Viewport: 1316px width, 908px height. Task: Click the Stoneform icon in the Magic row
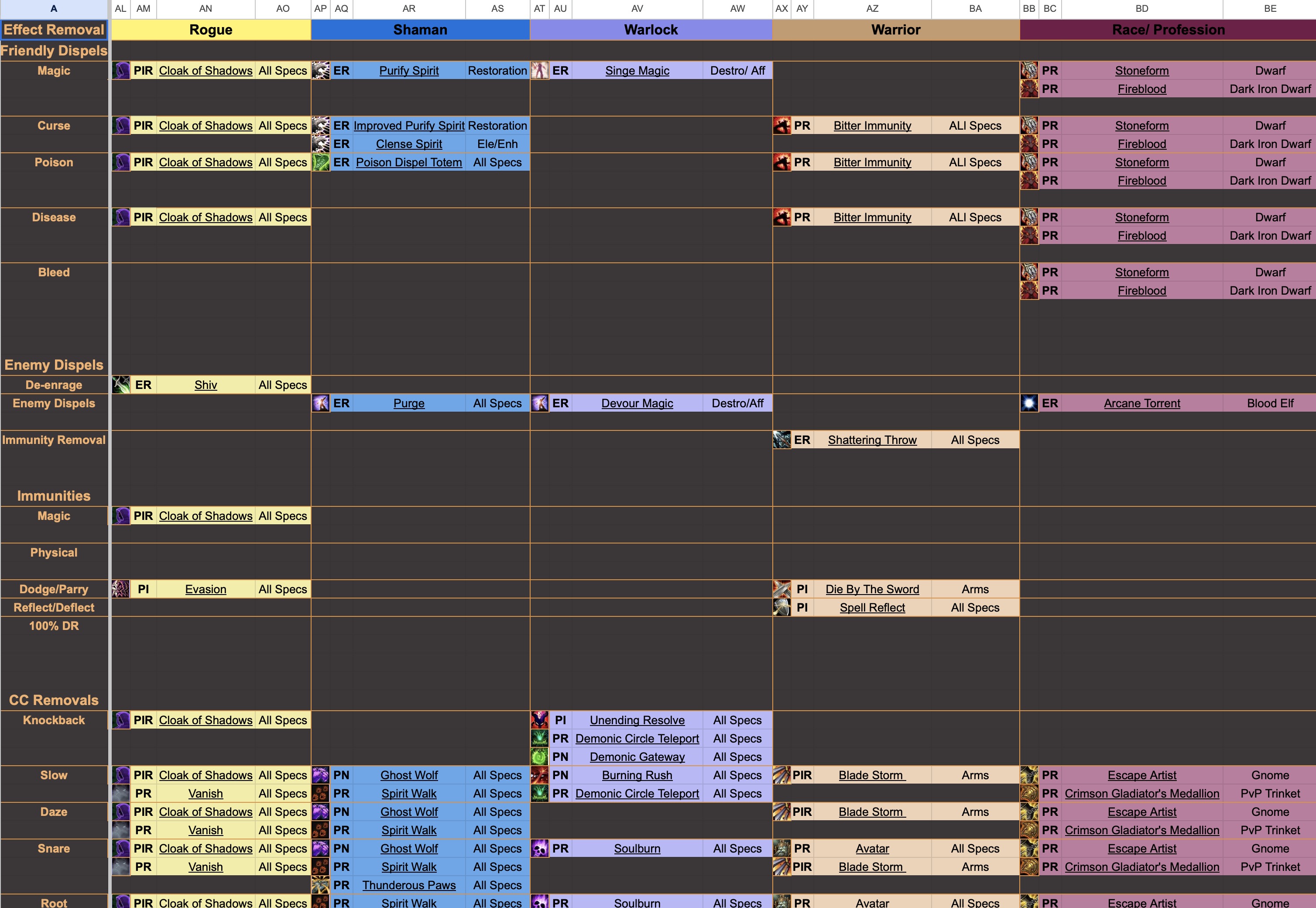point(1029,71)
